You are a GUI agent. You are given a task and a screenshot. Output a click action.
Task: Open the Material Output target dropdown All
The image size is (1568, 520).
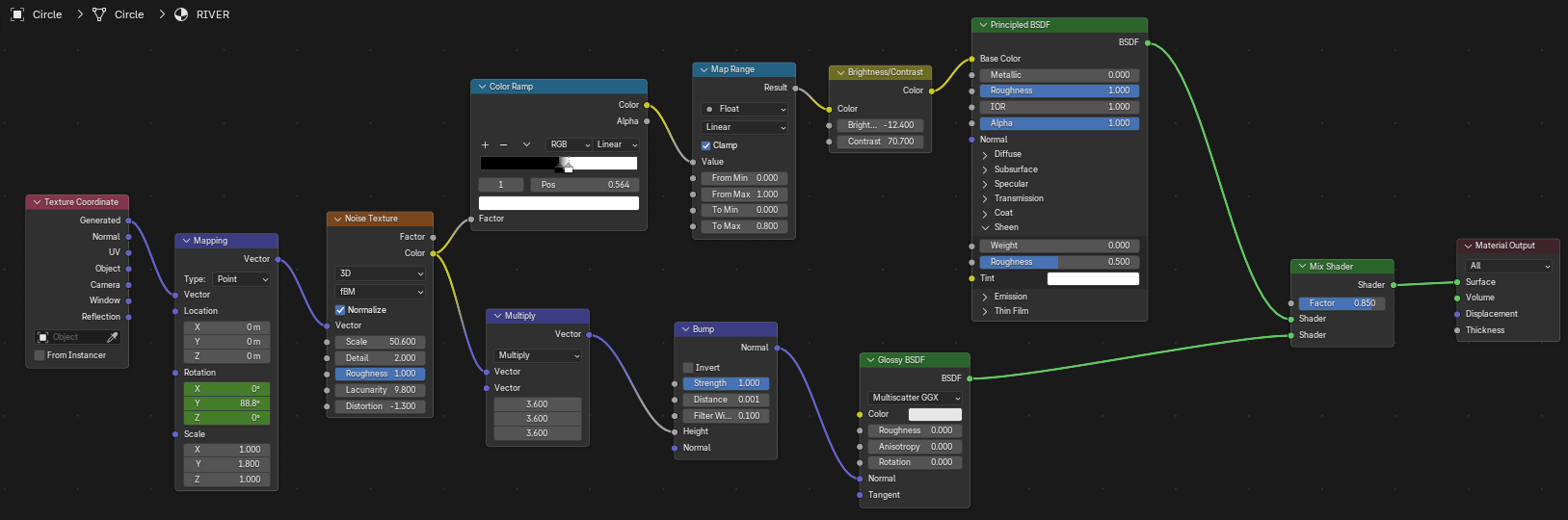tap(1508, 266)
